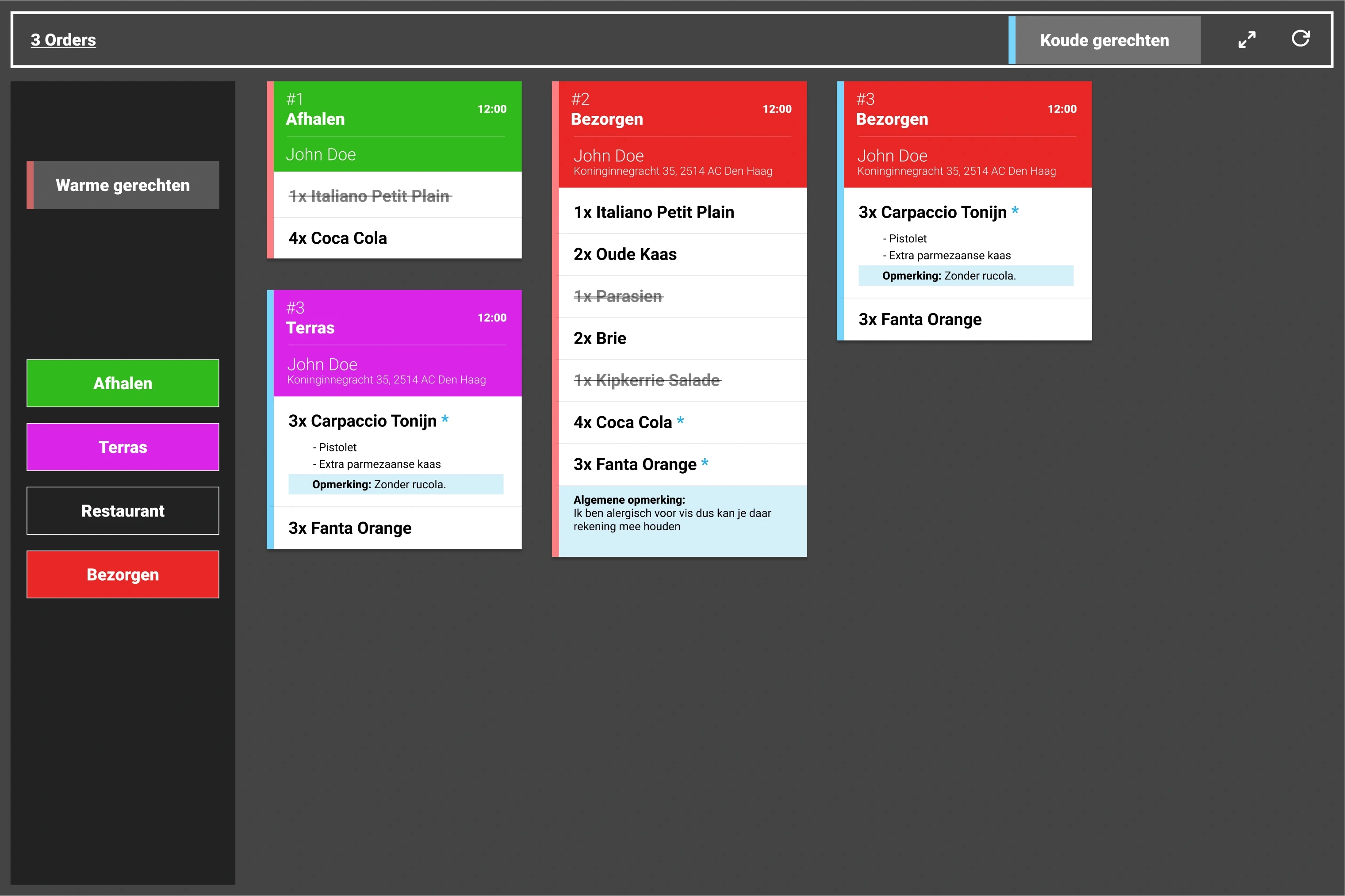Open the 3 Orders link
Image resolution: width=1345 pixels, height=896 pixels.
tap(63, 40)
